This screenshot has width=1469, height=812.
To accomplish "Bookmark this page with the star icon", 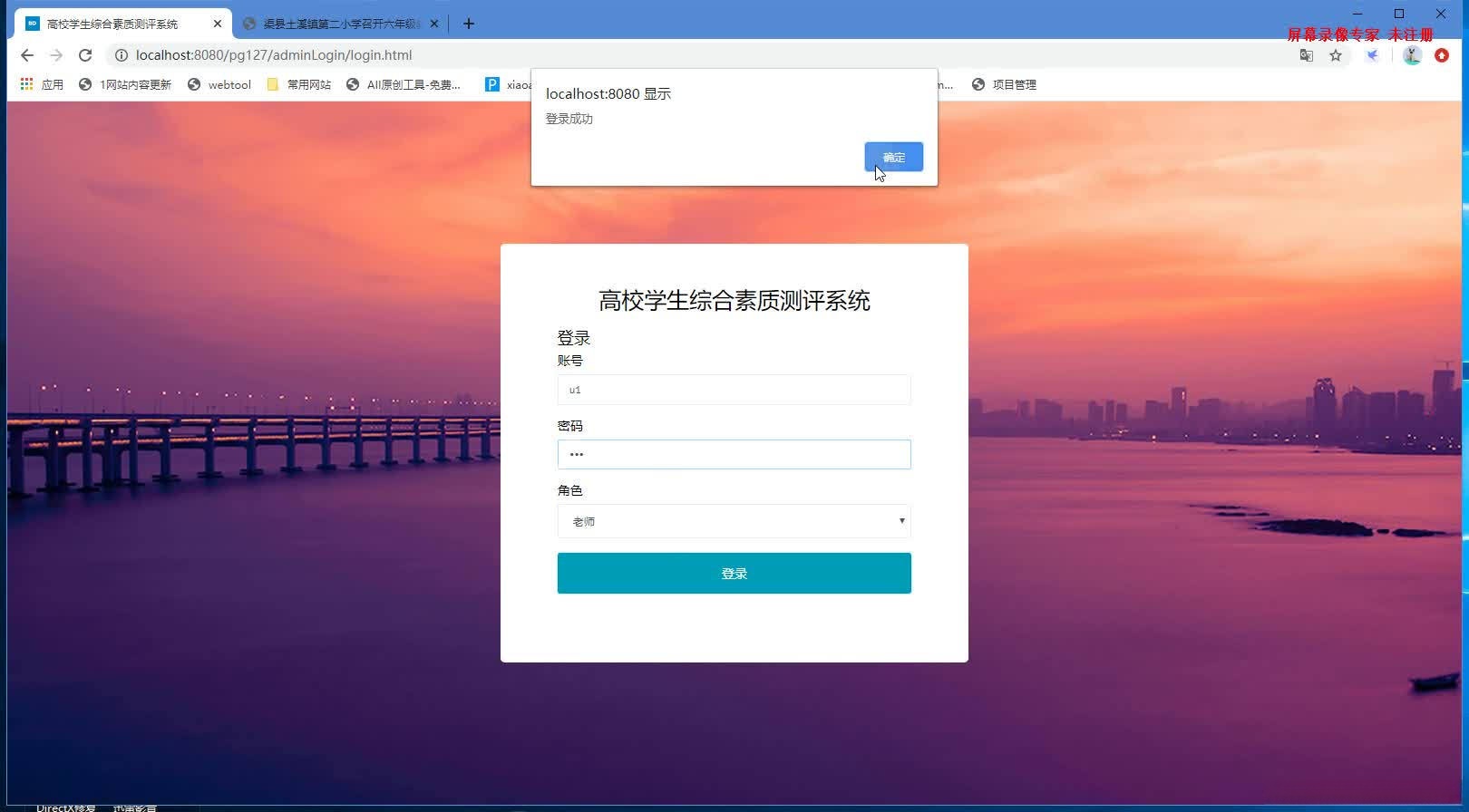I will tap(1336, 55).
